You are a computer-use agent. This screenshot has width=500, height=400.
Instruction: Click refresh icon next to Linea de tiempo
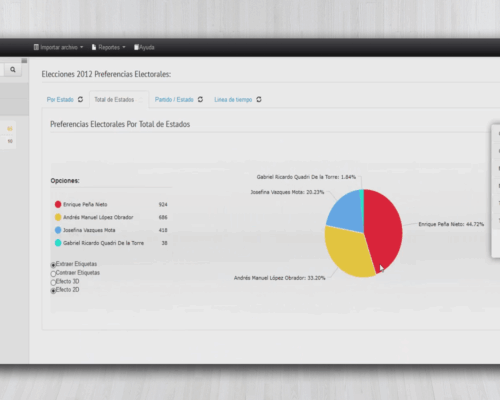[259, 99]
